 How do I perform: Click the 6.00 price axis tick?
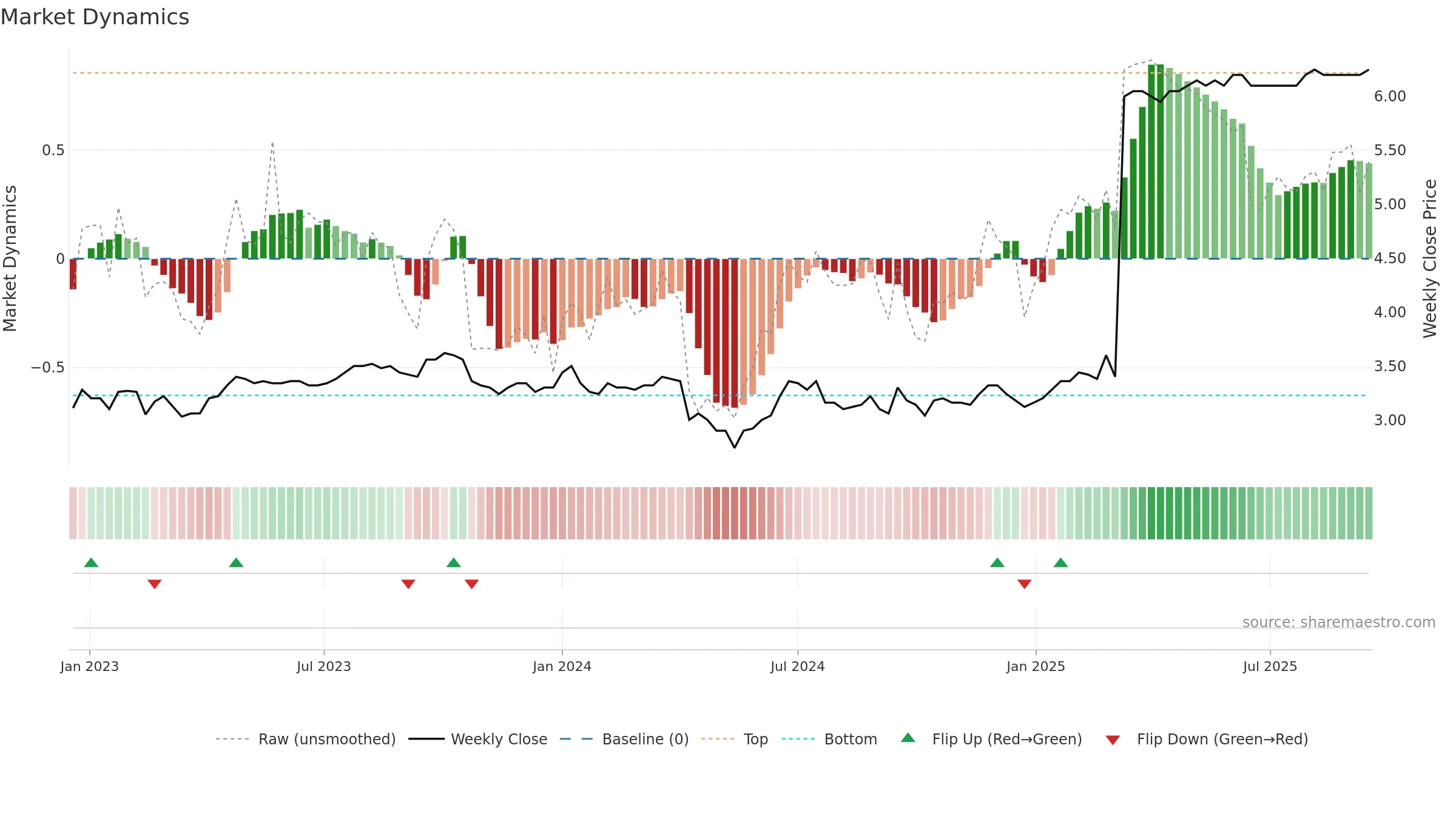click(x=1390, y=96)
